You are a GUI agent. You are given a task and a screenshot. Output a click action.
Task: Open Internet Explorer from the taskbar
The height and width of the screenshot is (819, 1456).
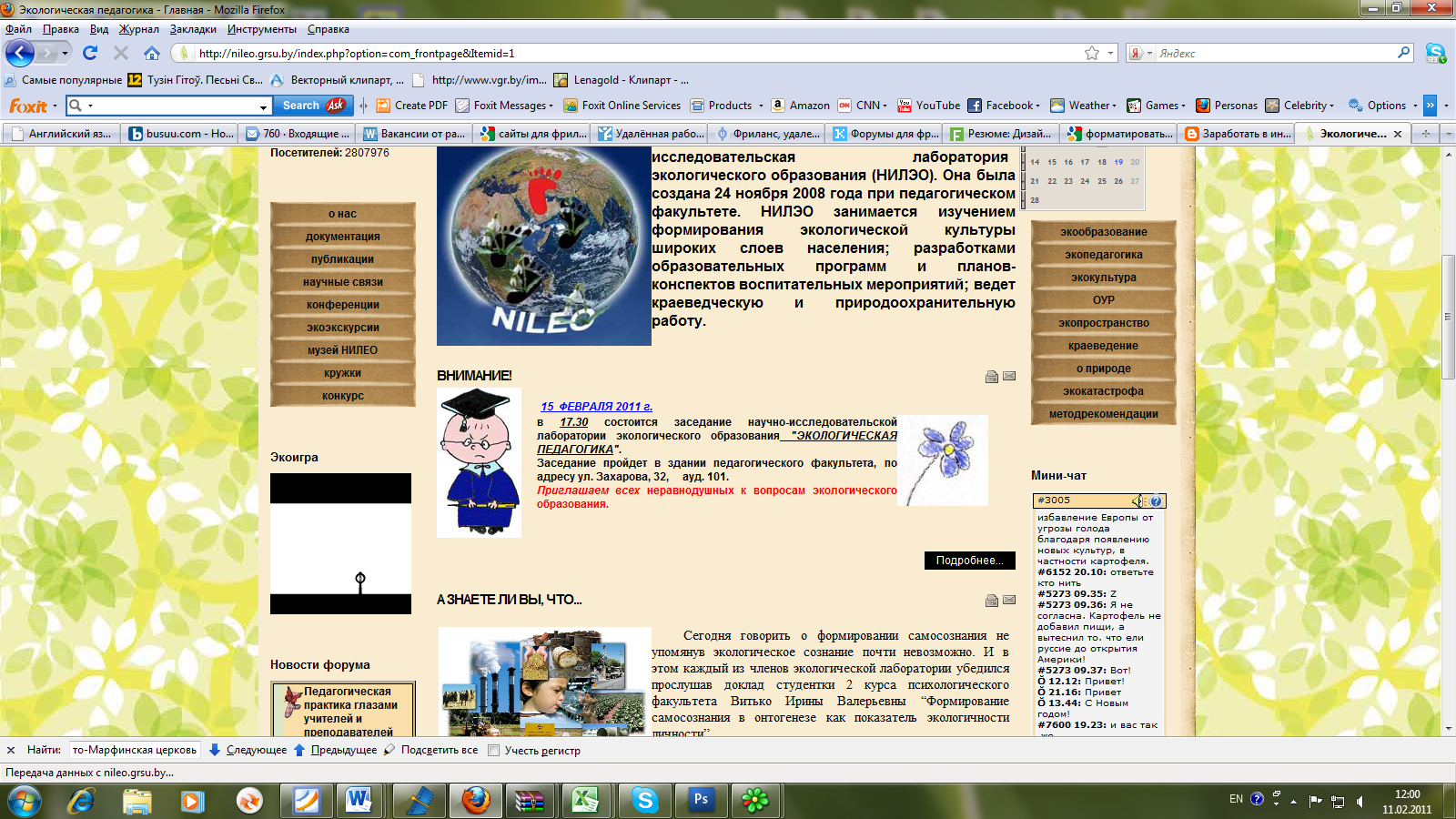(x=81, y=801)
